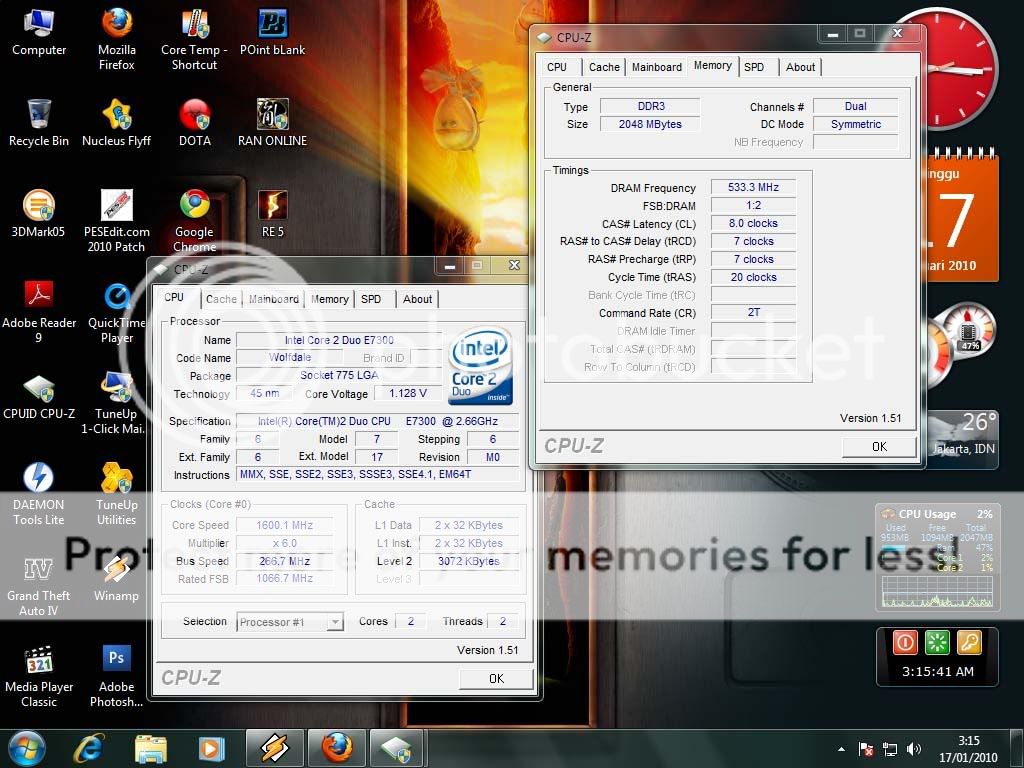
Task: Select the Adobe Reader 9 icon
Action: coord(39,312)
